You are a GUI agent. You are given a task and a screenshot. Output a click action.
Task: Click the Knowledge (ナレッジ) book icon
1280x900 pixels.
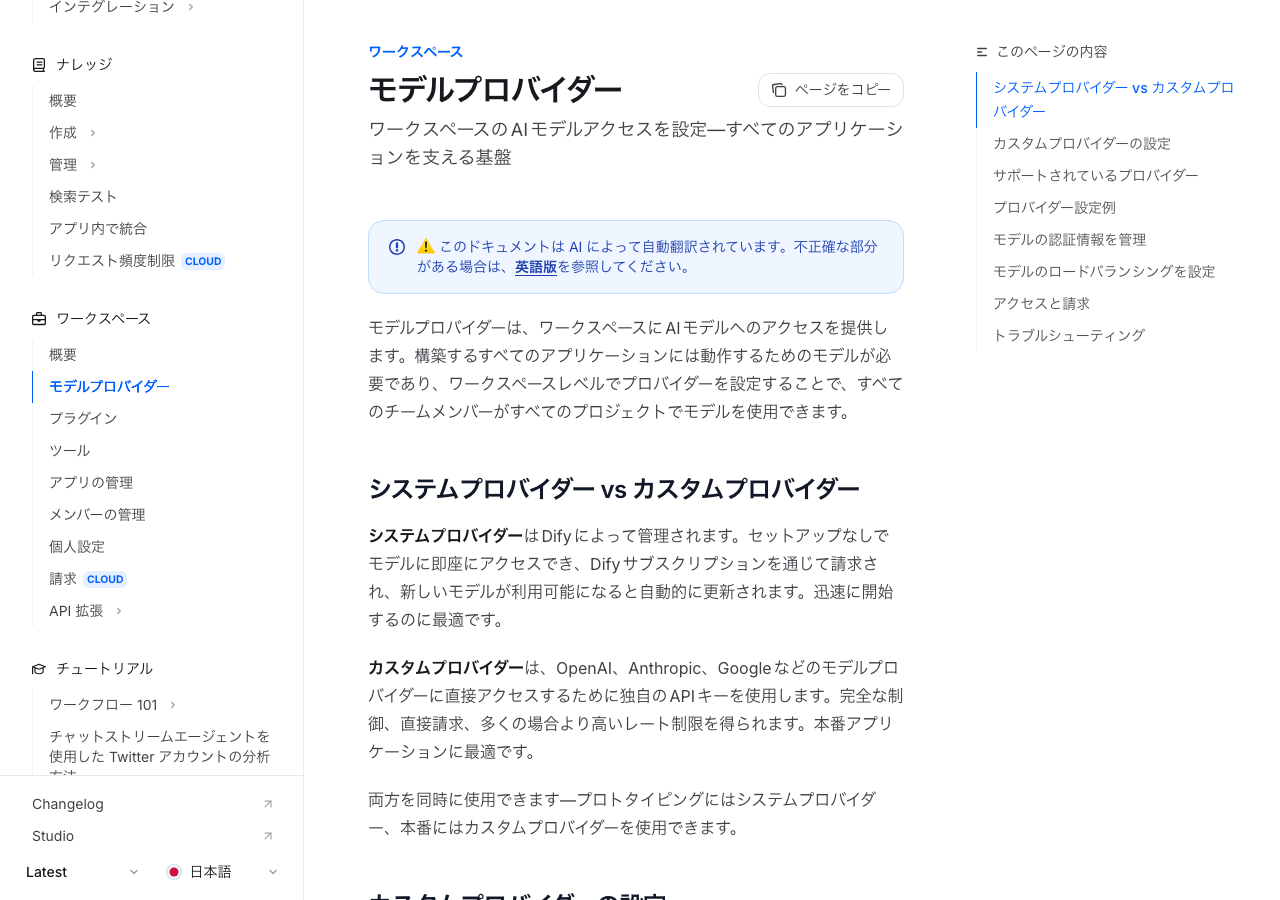click(x=39, y=65)
